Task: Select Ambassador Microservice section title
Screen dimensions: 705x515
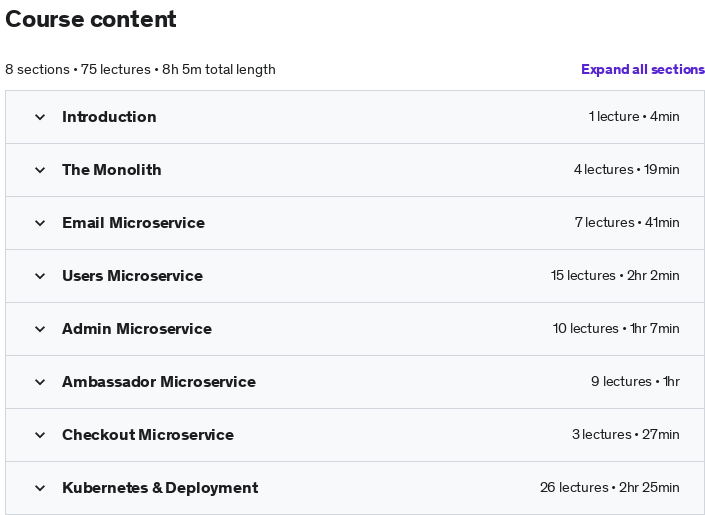Action: pyautogui.click(x=159, y=382)
